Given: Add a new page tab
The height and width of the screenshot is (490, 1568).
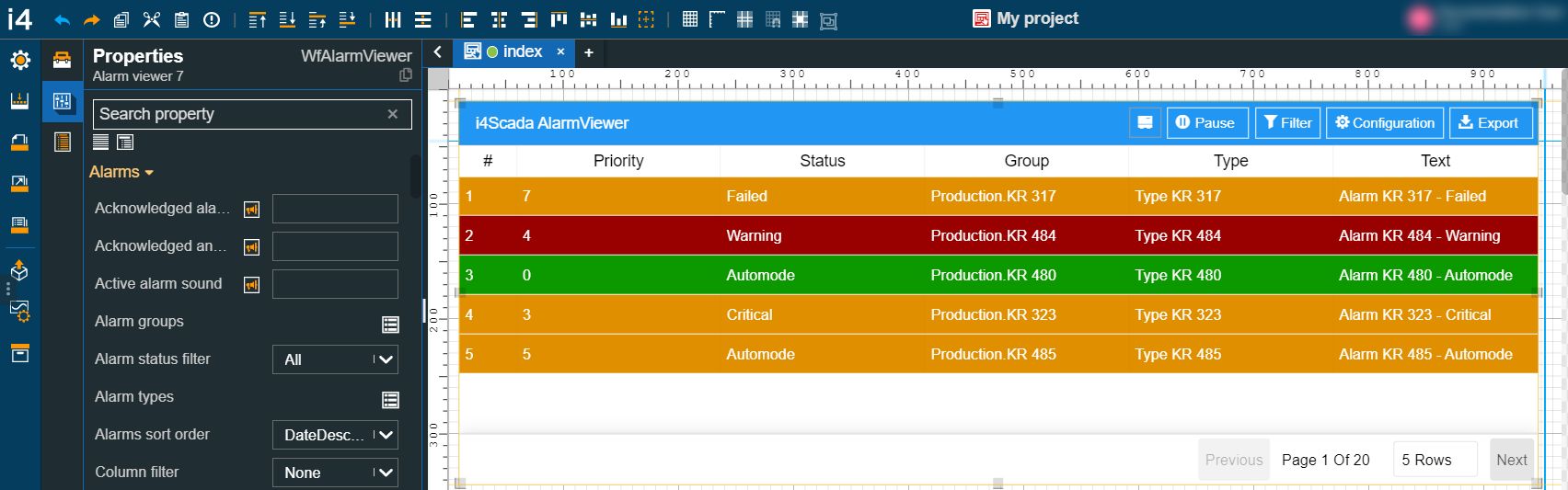Looking at the screenshot, I should [x=589, y=52].
